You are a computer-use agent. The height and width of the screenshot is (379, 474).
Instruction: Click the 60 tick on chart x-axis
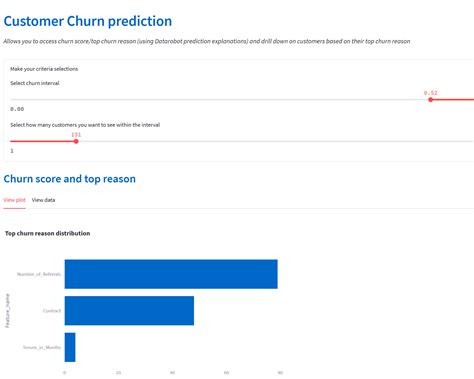pos(226,372)
